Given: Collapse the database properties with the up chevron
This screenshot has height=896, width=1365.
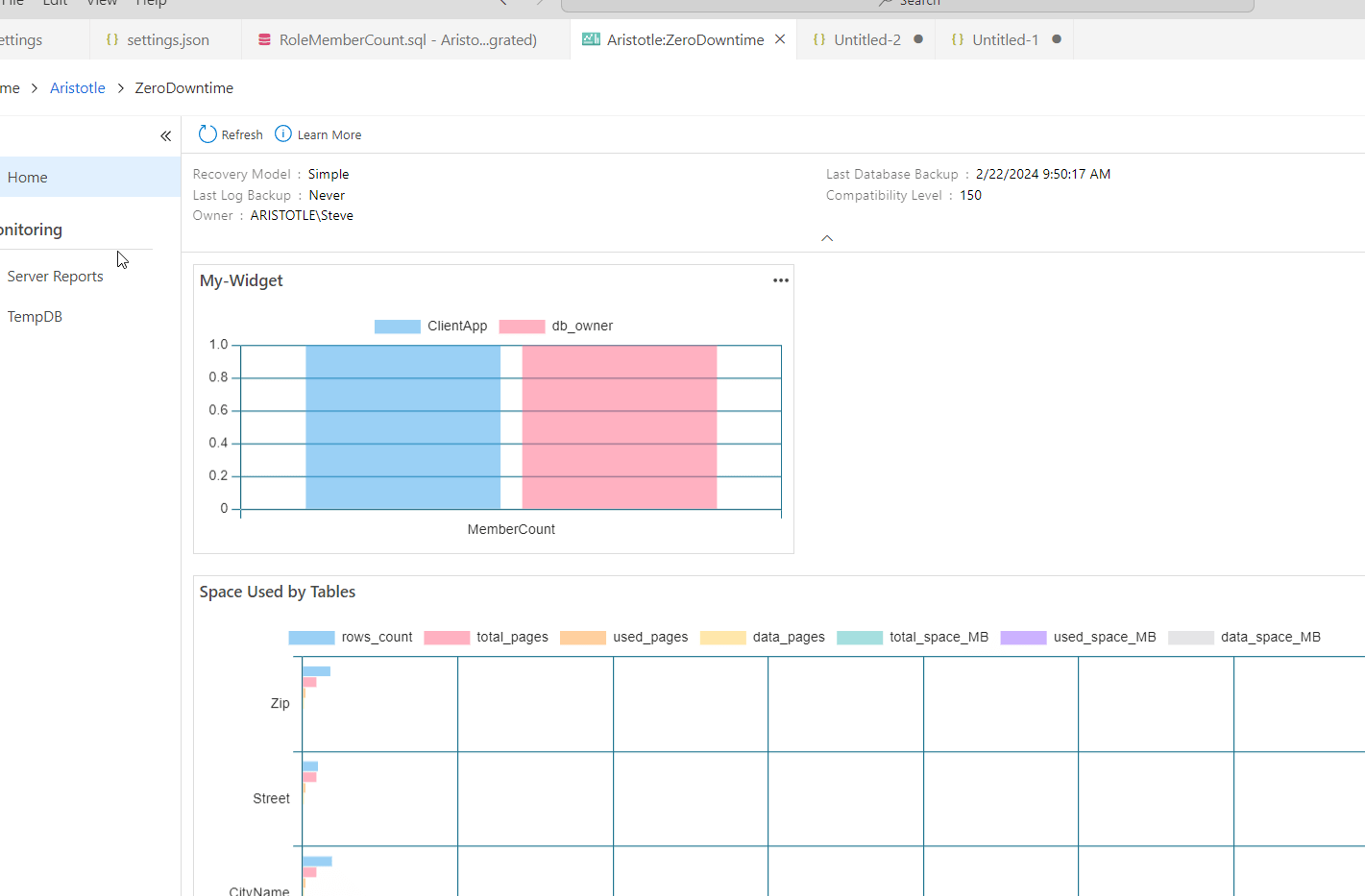Looking at the screenshot, I should (x=827, y=238).
